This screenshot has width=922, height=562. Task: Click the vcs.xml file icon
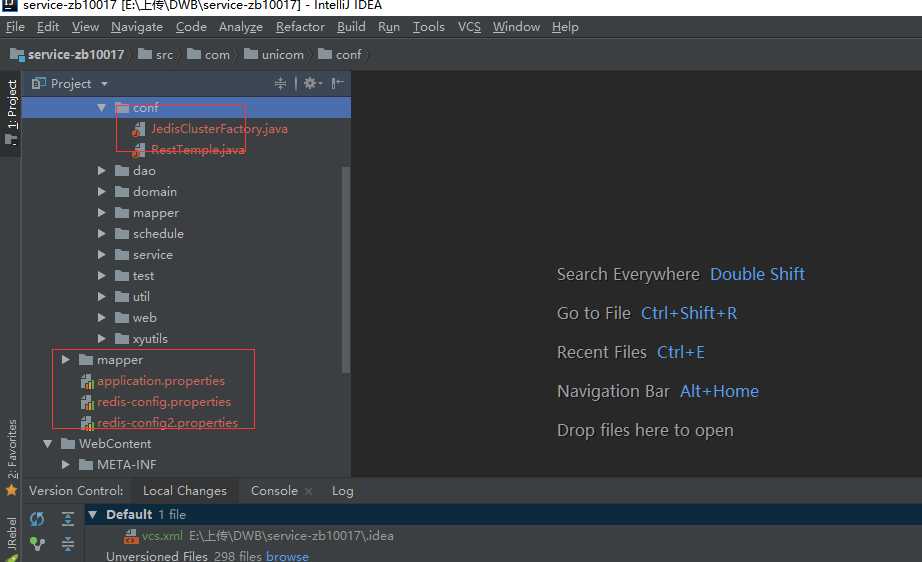coord(131,536)
